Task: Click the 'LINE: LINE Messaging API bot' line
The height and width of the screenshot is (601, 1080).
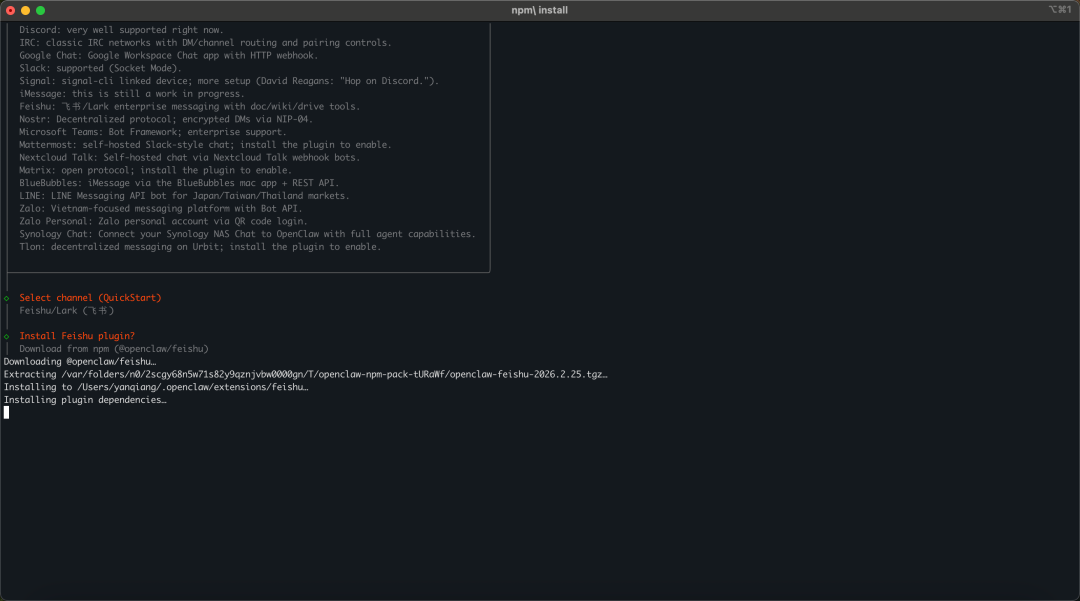Action: coord(185,196)
